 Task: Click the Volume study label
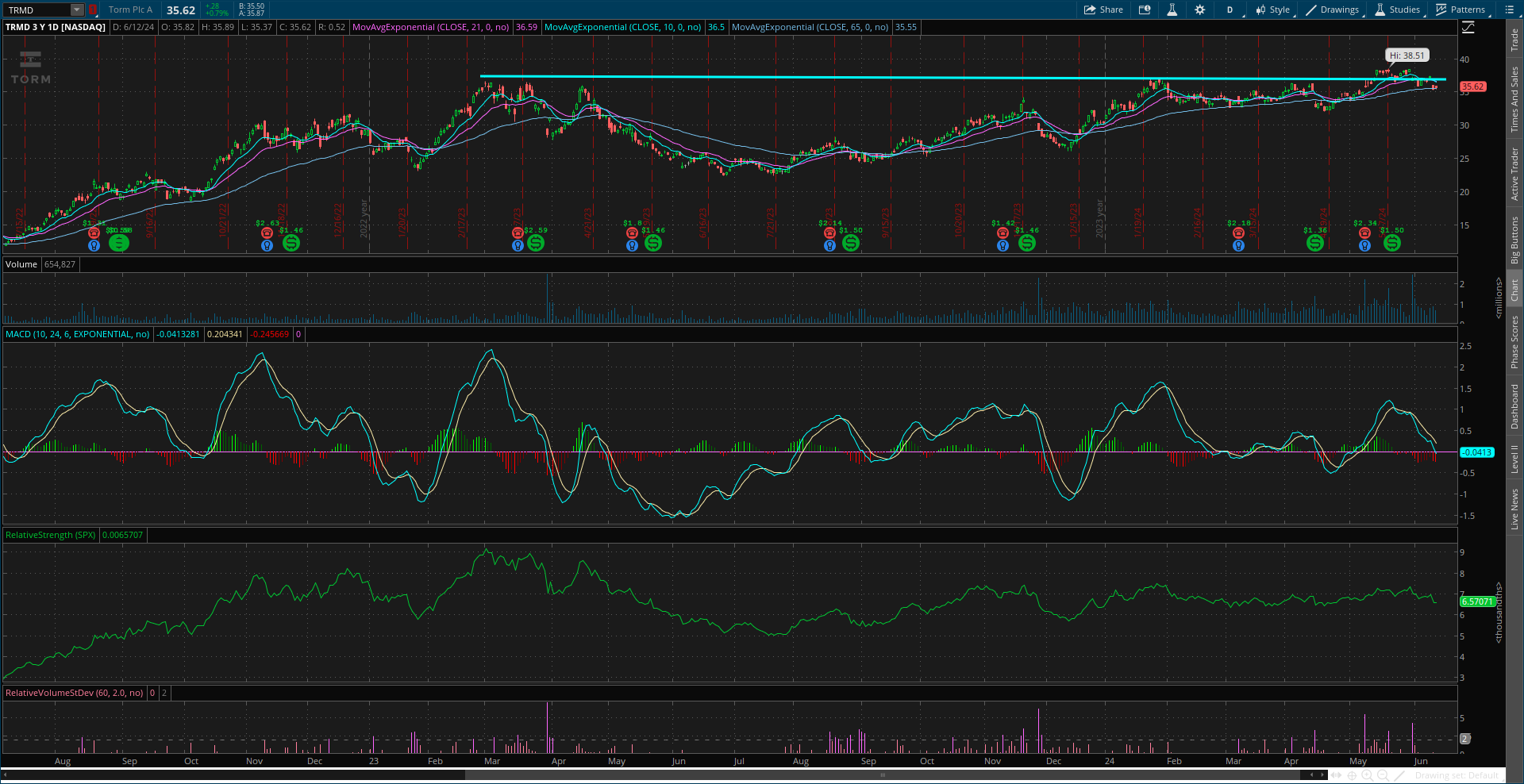[x=21, y=264]
